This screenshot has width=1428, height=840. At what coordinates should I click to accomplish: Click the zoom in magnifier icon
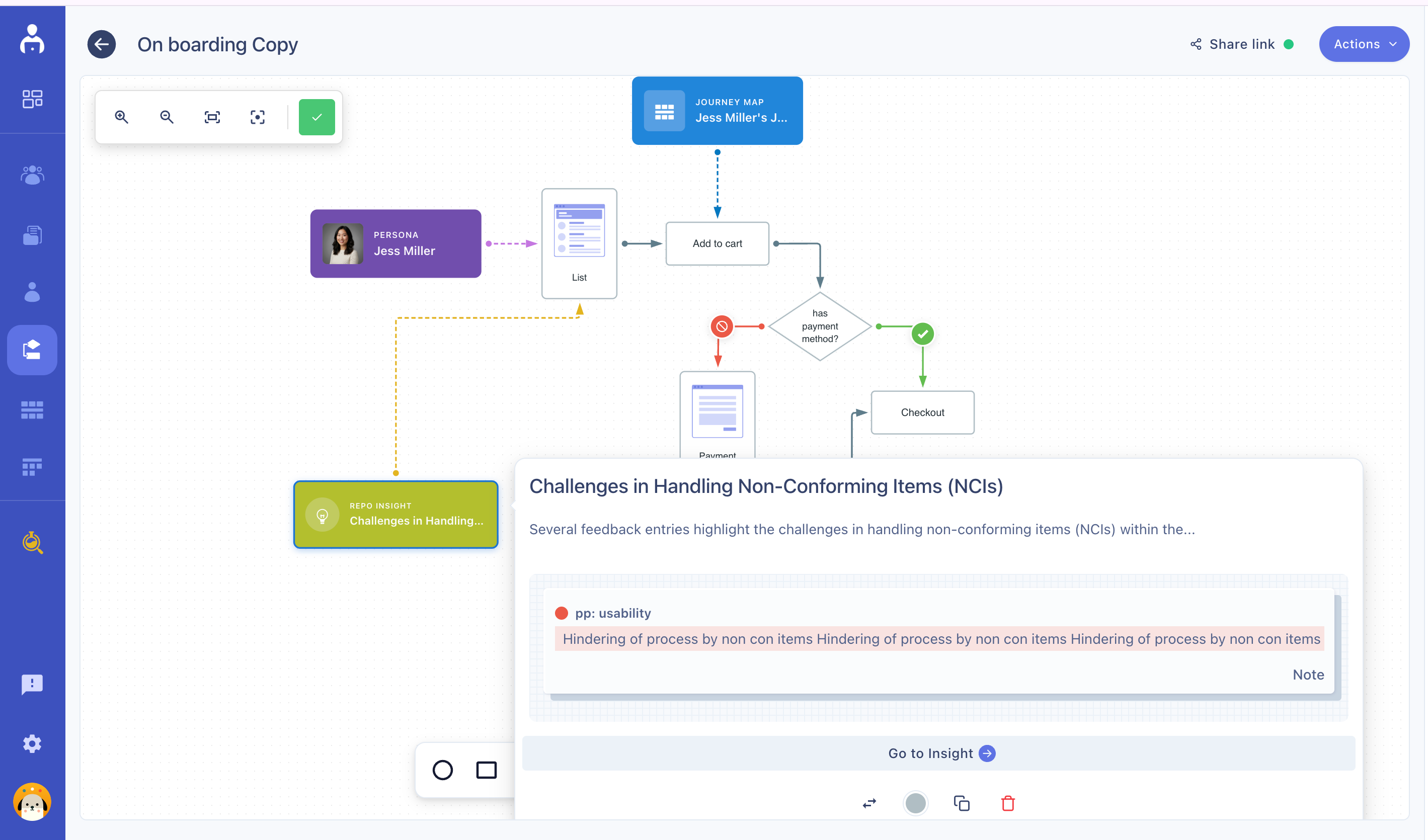[121, 117]
